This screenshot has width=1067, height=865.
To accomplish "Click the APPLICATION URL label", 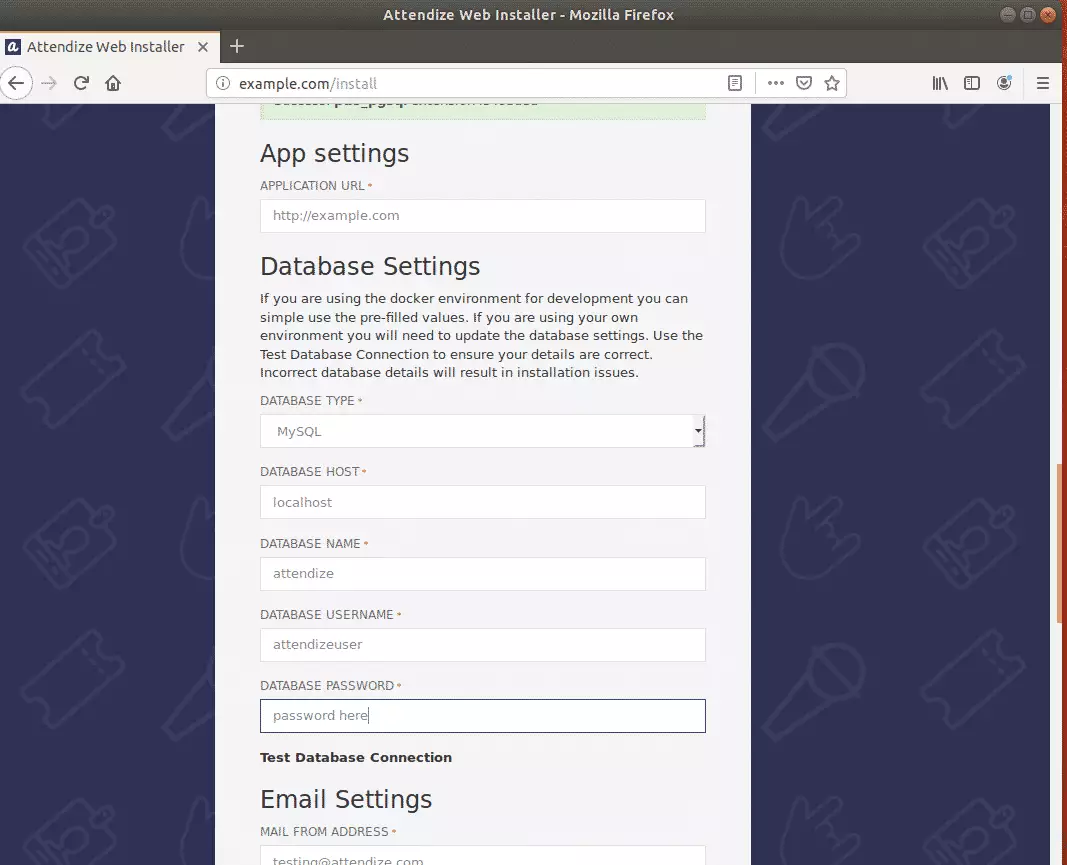I will click(312, 185).
